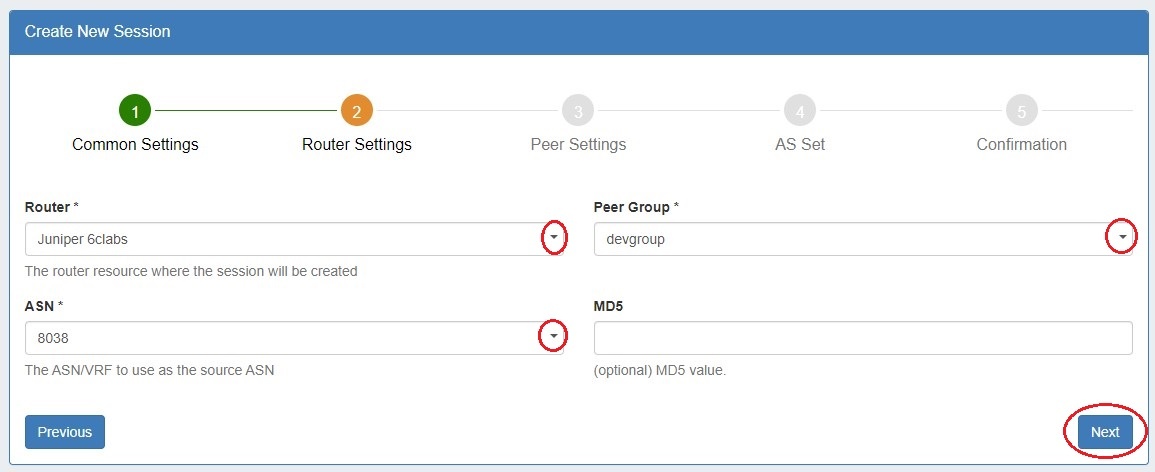
Task: Expand the ASN dropdown arrow
Action: coord(553,337)
